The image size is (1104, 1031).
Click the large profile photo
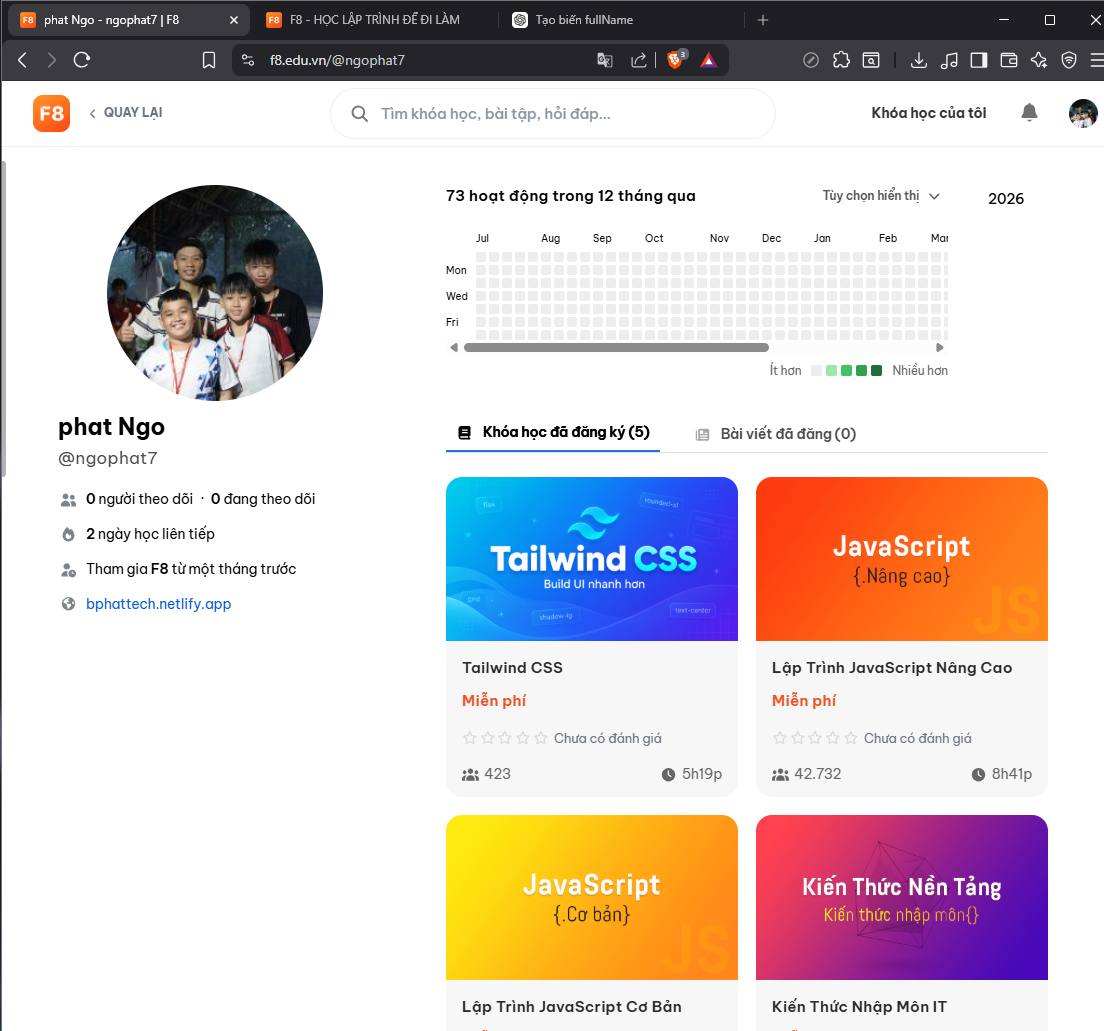(215, 293)
